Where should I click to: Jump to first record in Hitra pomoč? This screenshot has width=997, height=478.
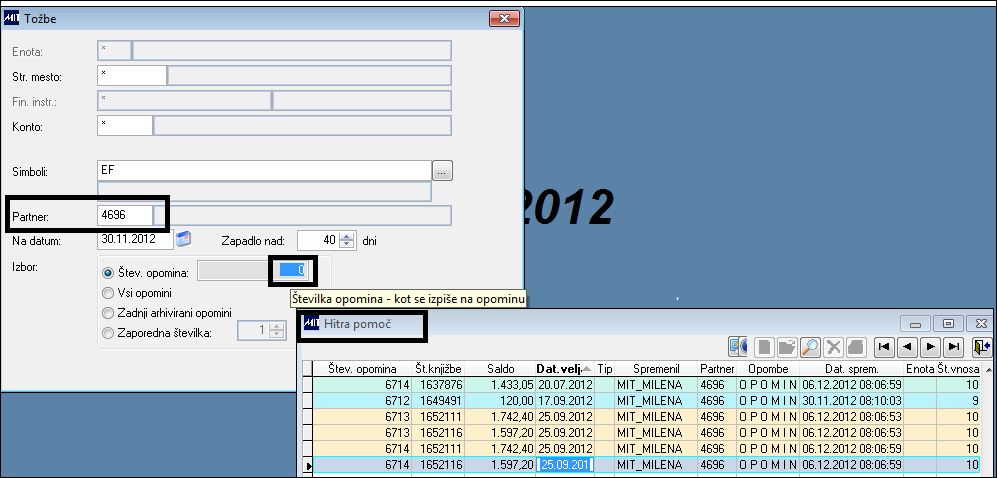(884, 346)
